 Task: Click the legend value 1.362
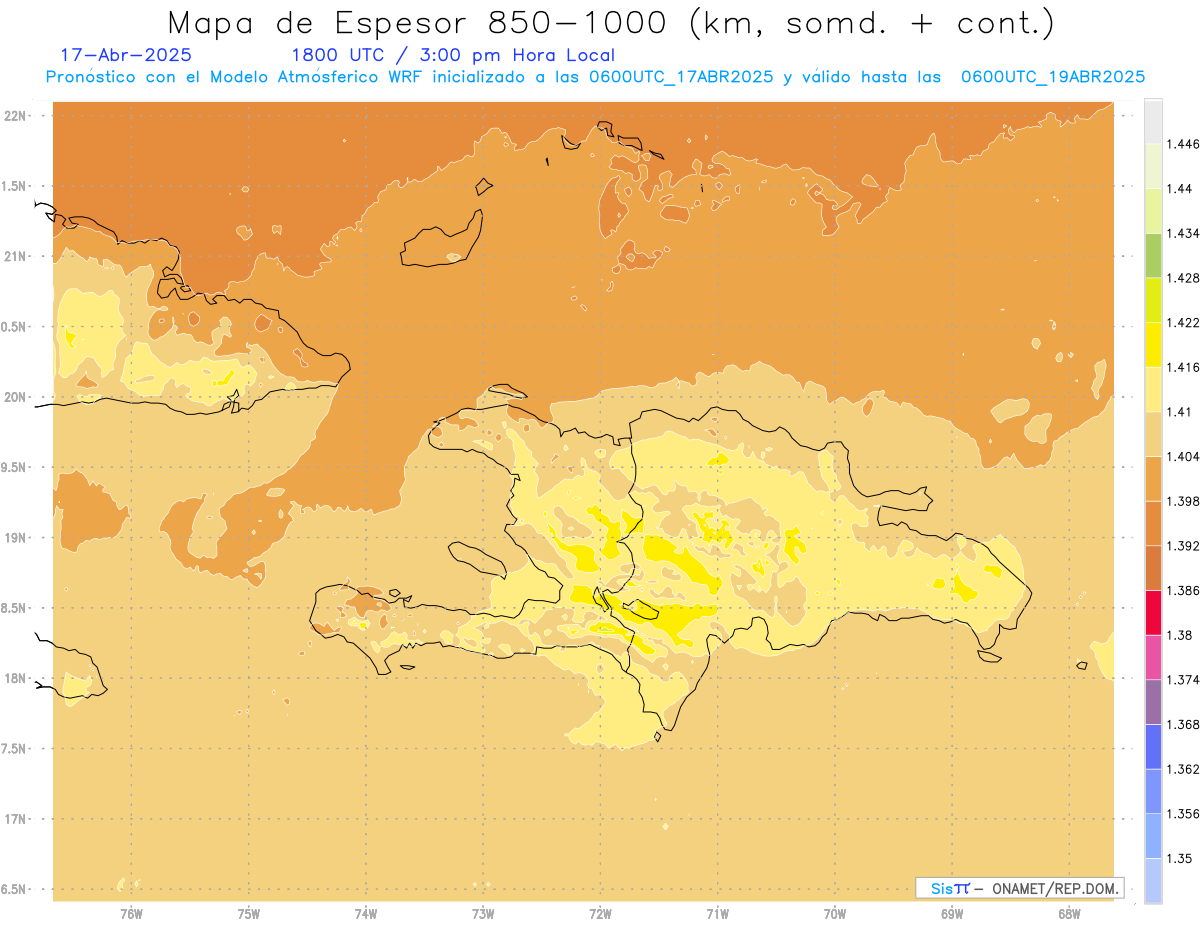[x=1182, y=769]
